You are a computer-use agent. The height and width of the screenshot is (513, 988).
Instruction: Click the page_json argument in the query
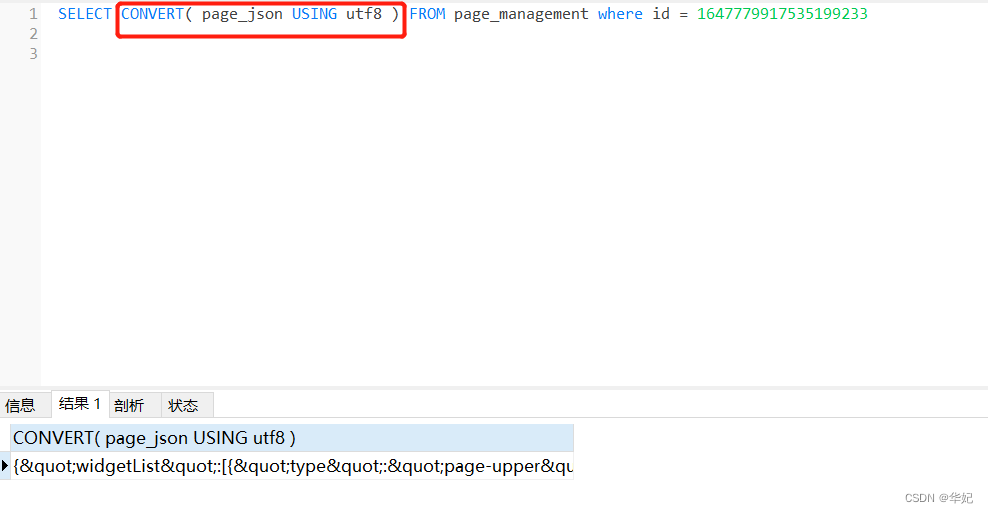tap(242, 14)
